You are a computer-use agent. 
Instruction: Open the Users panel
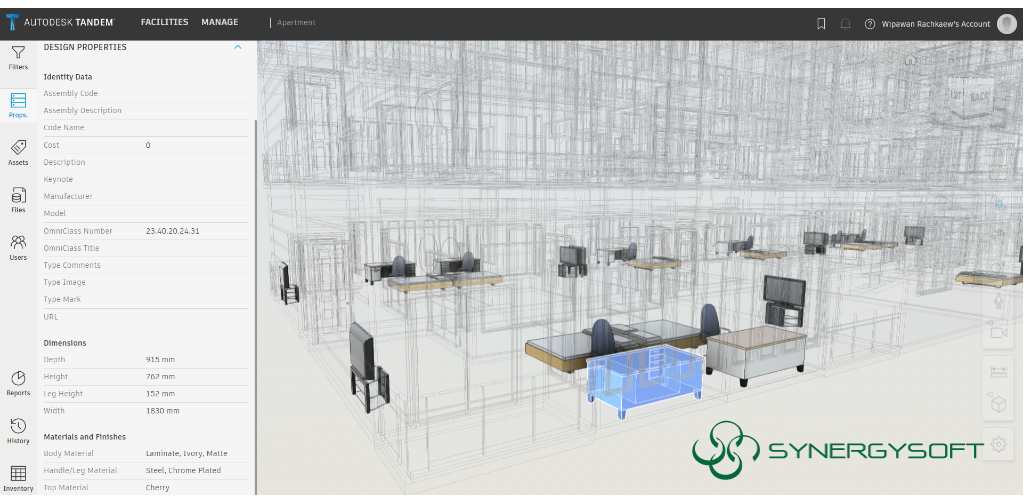click(18, 248)
